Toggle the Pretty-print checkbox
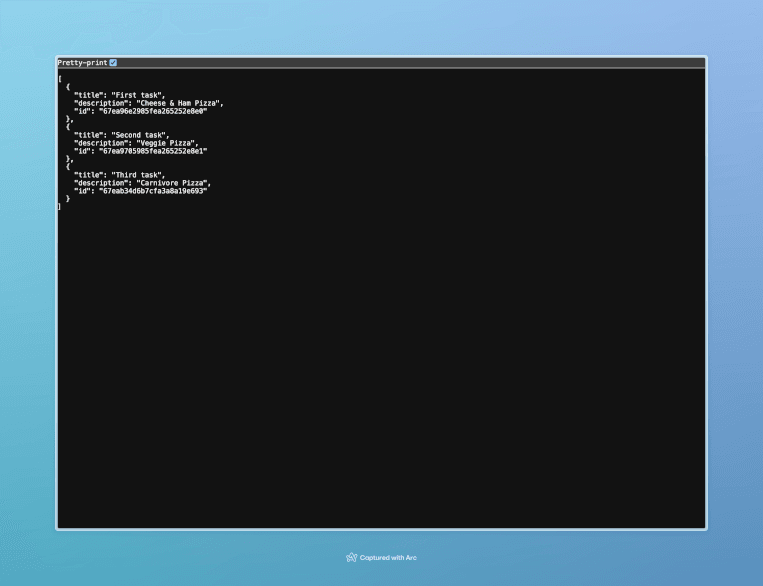This screenshot has width=763, height=586. [x=113, y=63]
